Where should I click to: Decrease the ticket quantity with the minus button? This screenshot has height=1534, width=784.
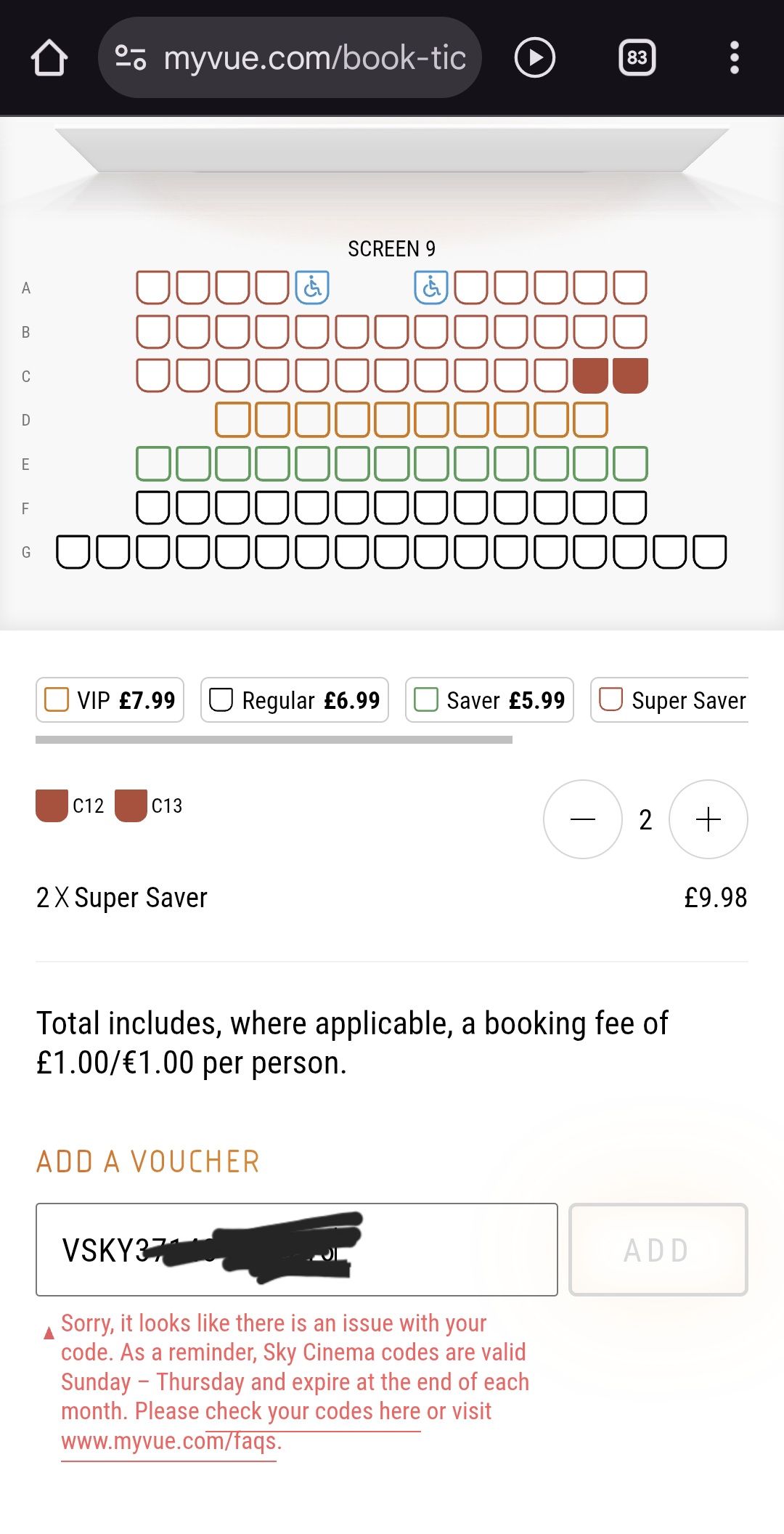pyautogui.click(x=583, y=819)
